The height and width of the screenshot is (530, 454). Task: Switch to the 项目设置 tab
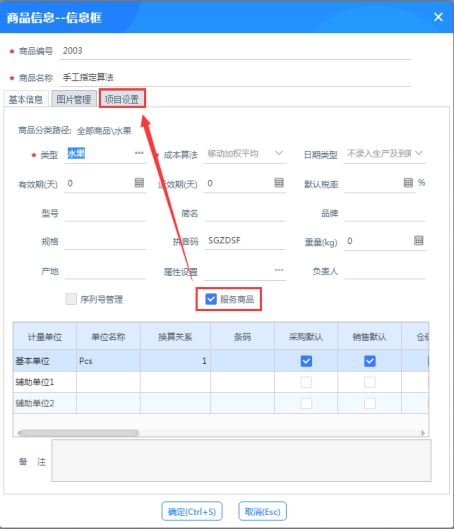pos(122,99)
